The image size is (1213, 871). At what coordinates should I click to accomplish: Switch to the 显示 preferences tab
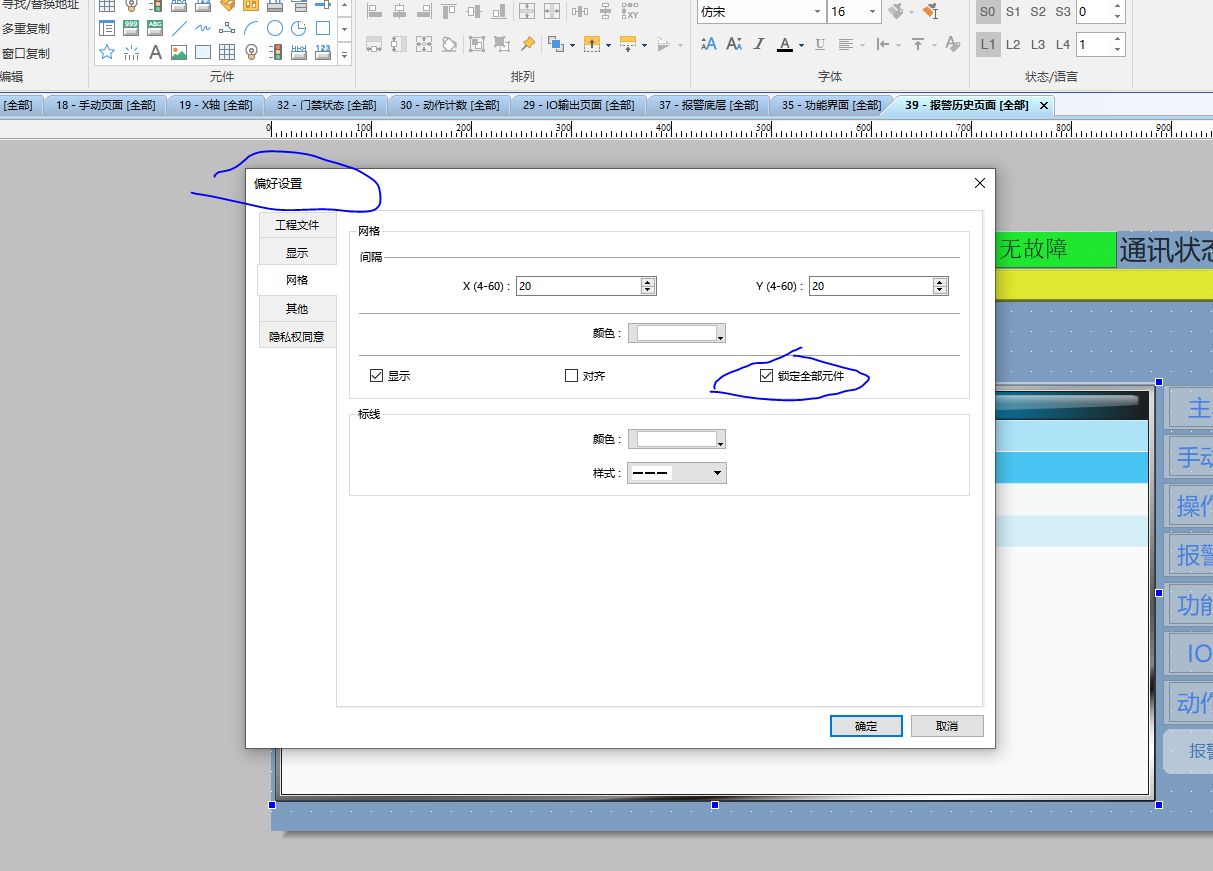coord(297,253)
